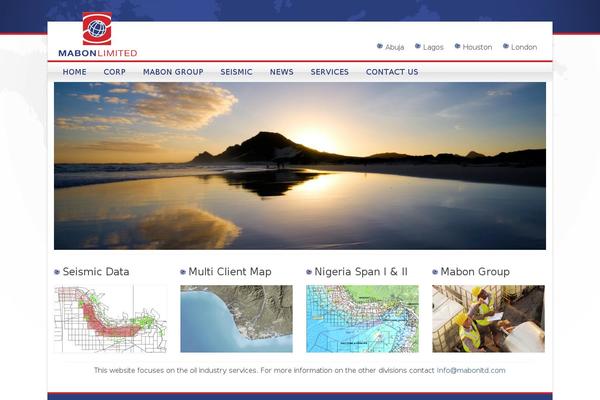Click the bullet icon before Nigeria Span I & II
The height and width of the screenshot is (400, 600).
point(309,272)
